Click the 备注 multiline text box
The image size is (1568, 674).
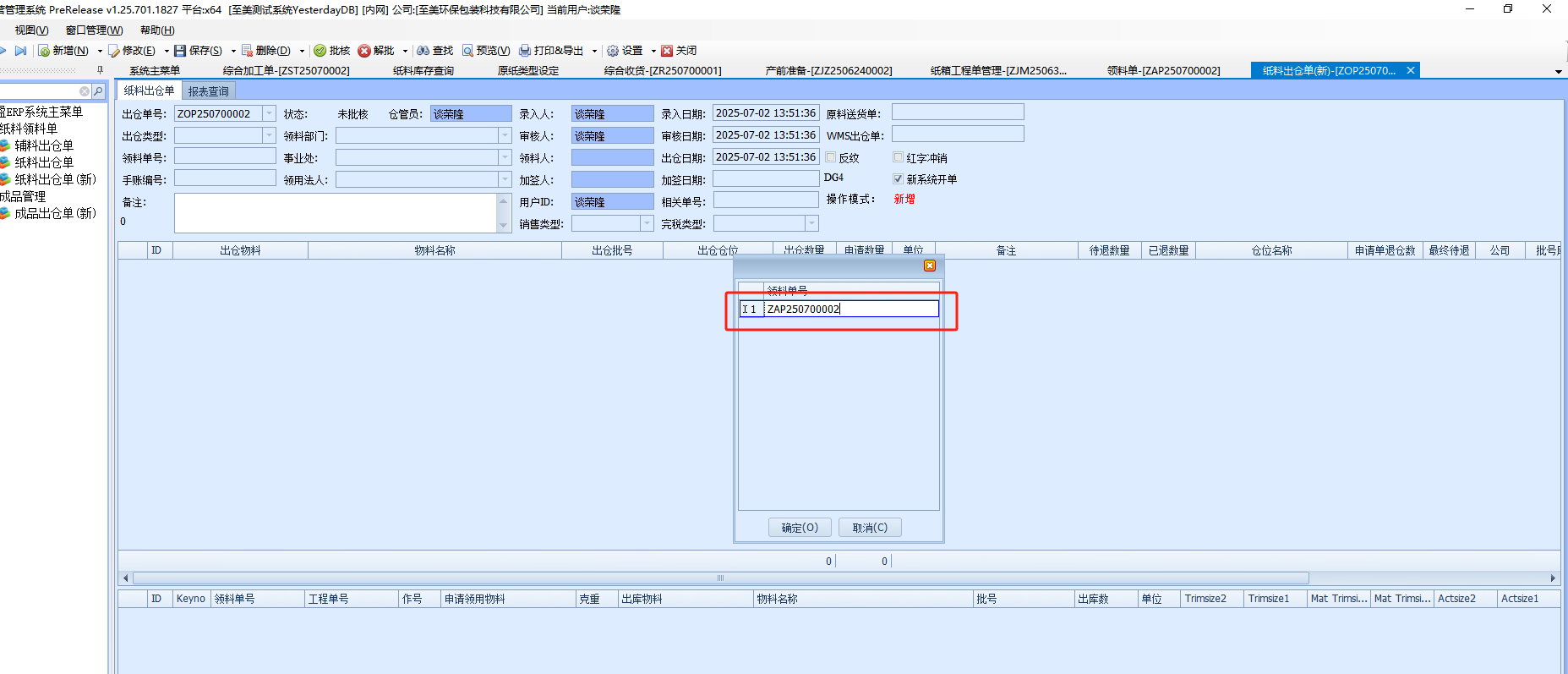(336, 213)
